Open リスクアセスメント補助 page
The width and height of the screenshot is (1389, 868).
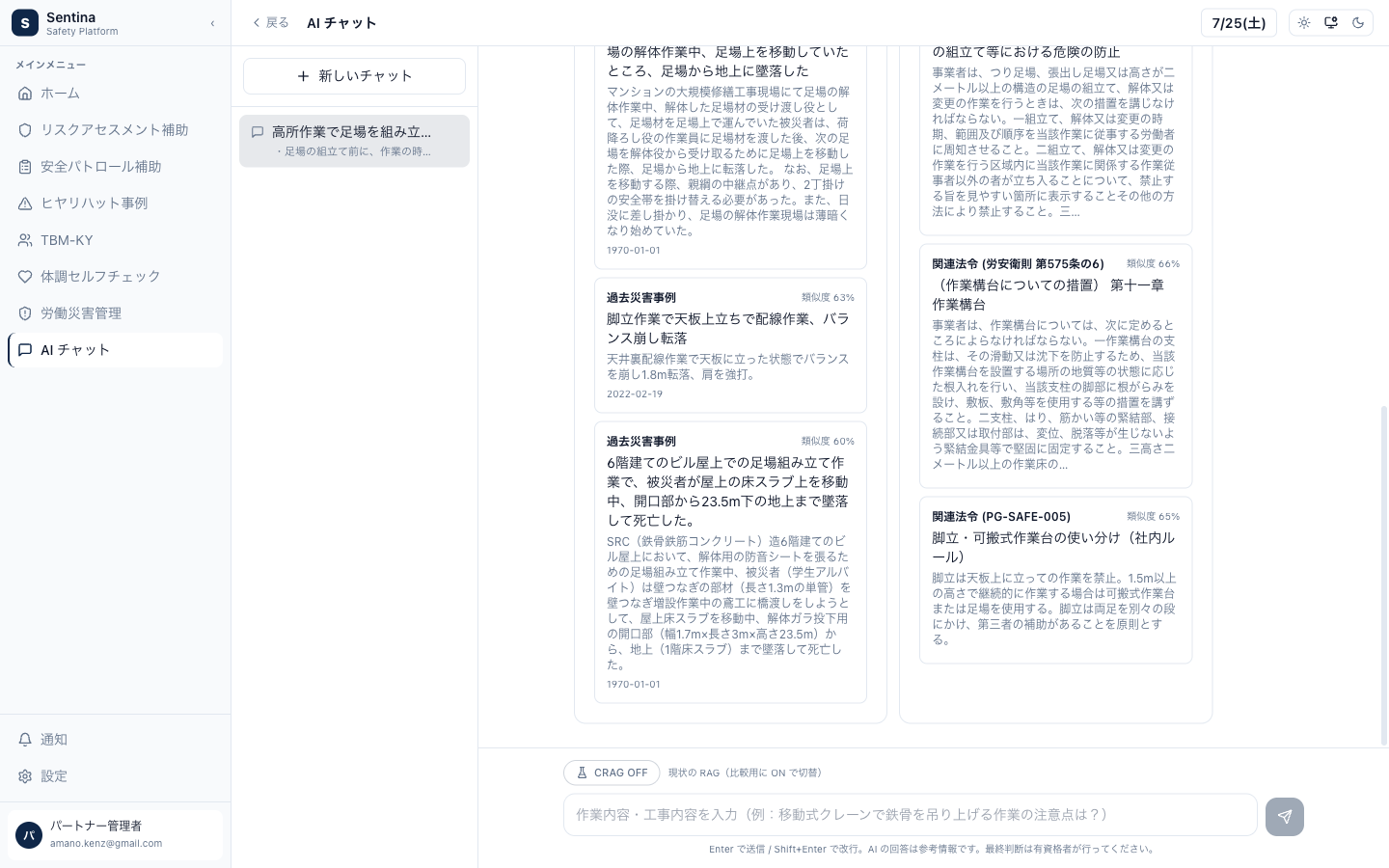pyautogui.click(x=115, y=130)
